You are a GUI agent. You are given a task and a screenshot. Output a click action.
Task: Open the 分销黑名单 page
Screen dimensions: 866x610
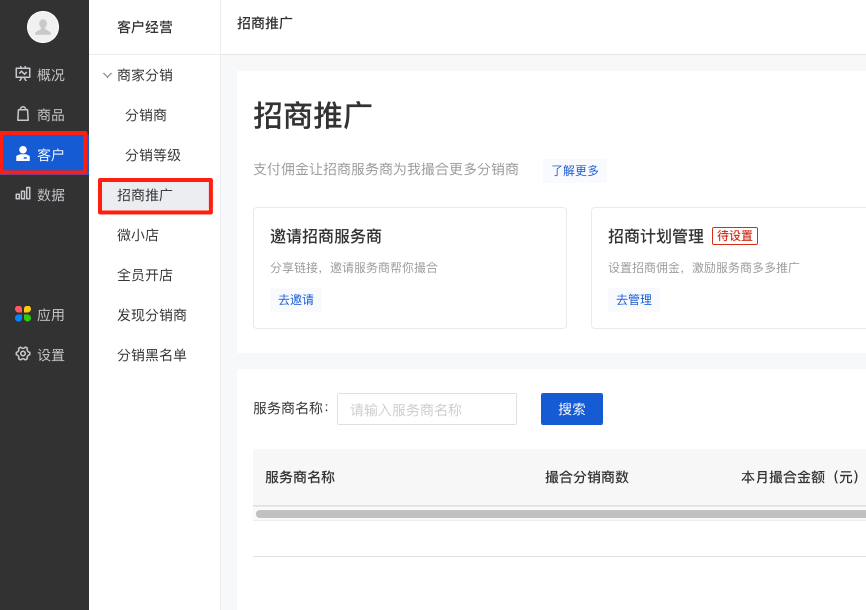[152, 355]
